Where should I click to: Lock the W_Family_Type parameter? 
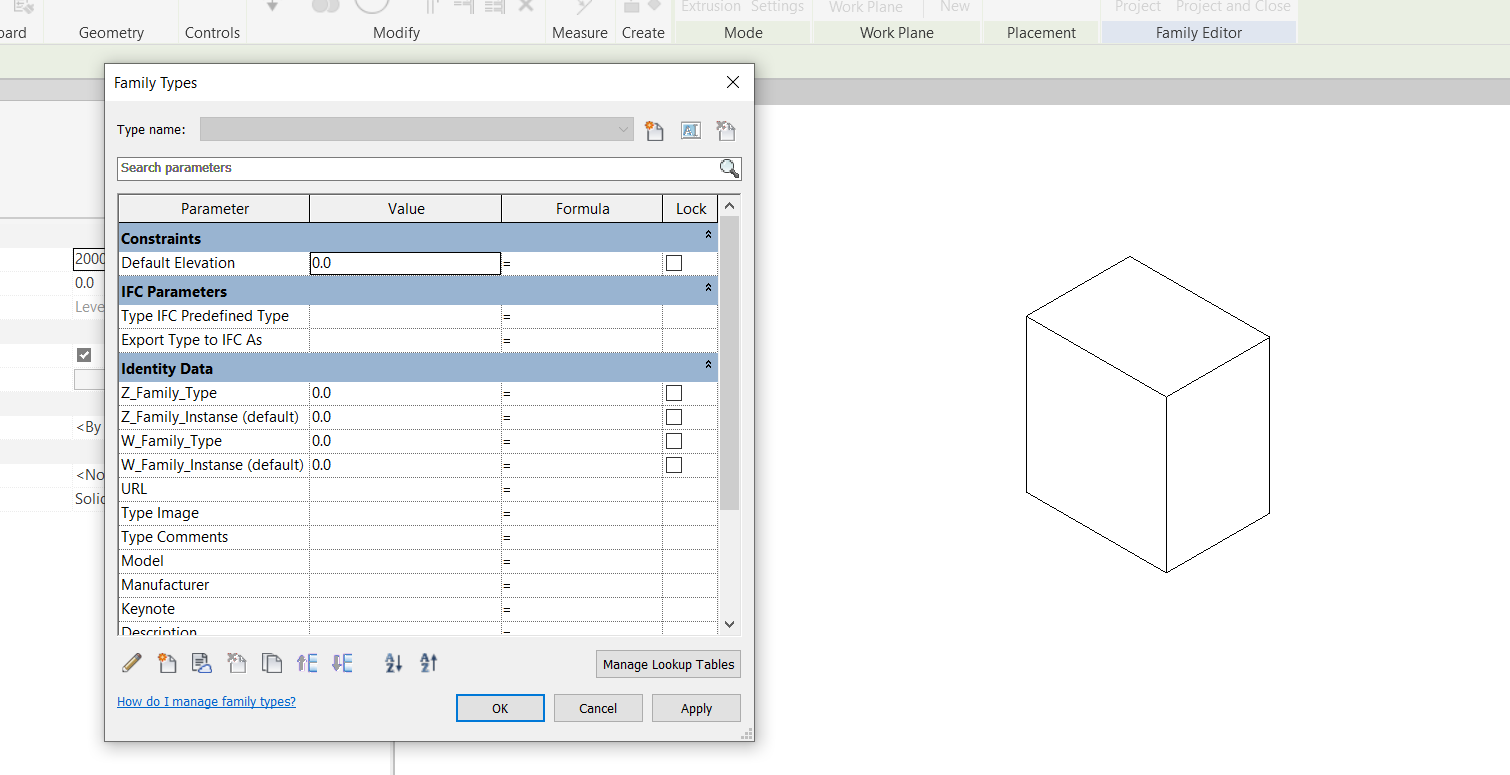[x=673, y=440]
